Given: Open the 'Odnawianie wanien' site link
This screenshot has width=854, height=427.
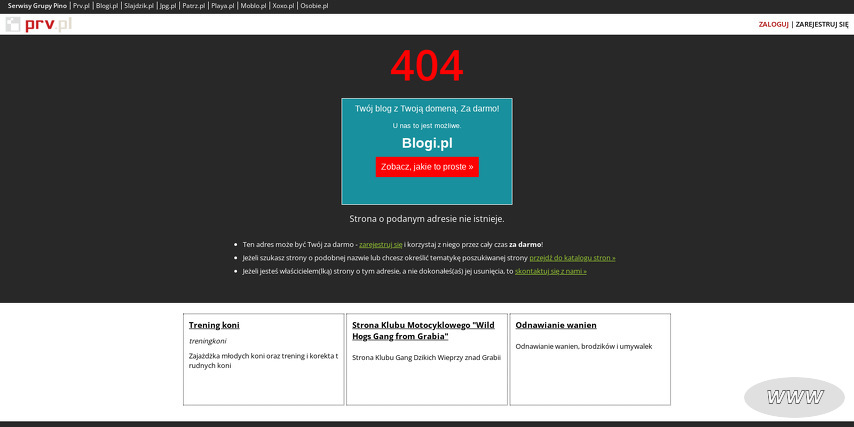Looking at the screenshot, I should (x=555, y=325).
